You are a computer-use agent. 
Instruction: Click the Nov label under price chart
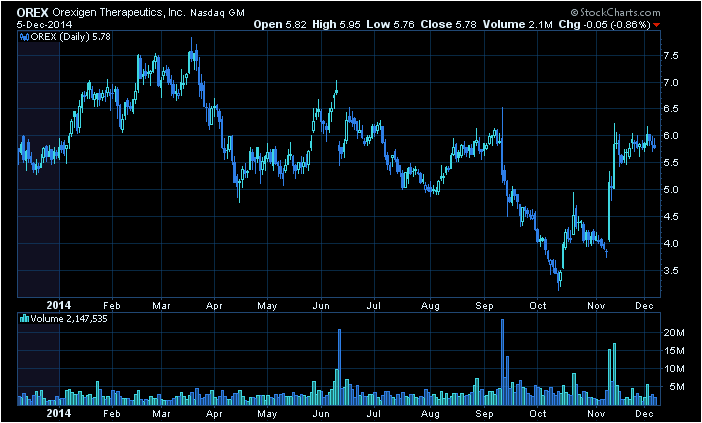[x=596, y=306]
